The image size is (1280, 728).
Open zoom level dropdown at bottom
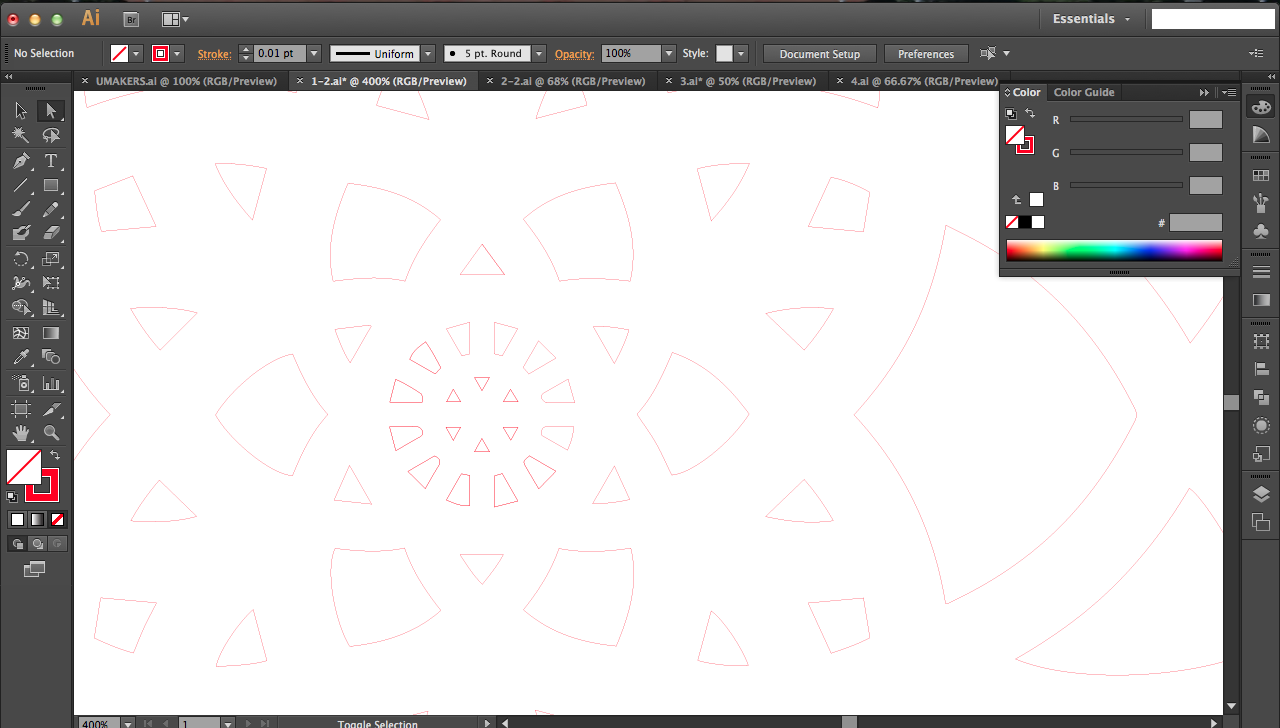127,723
